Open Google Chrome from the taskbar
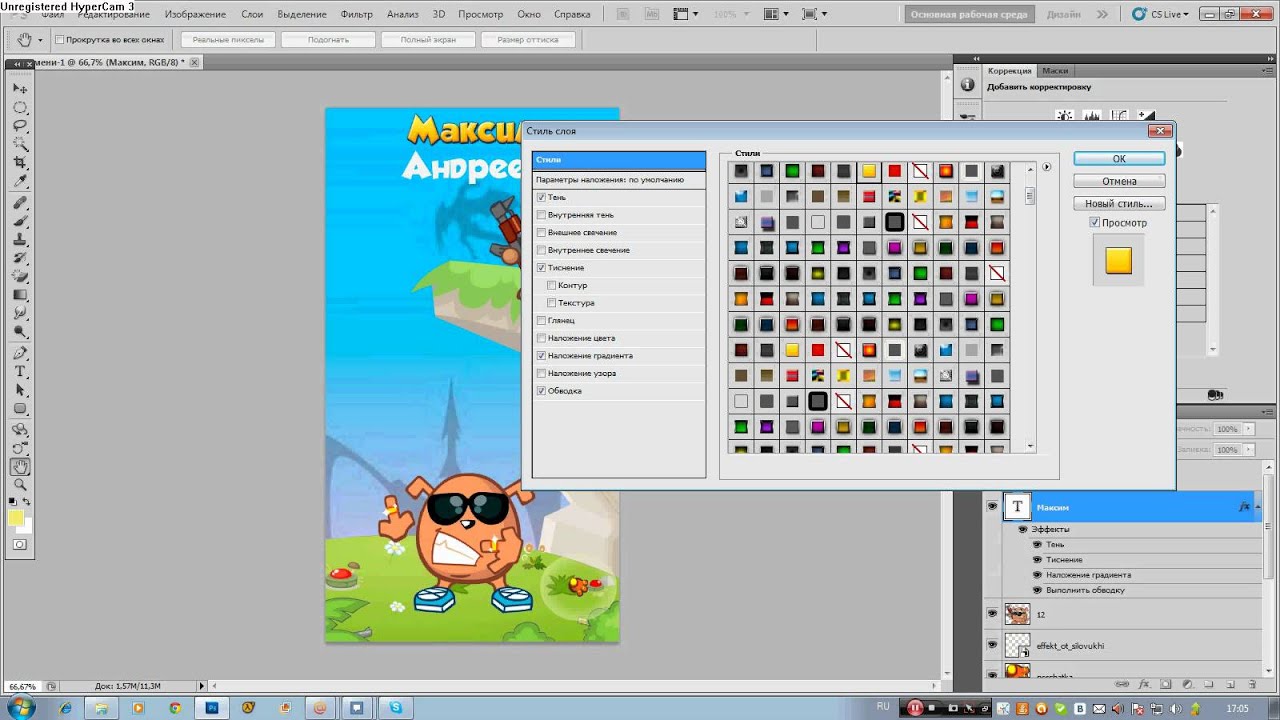Viewport: 1280px width, 720px height. tap(175, 708)
